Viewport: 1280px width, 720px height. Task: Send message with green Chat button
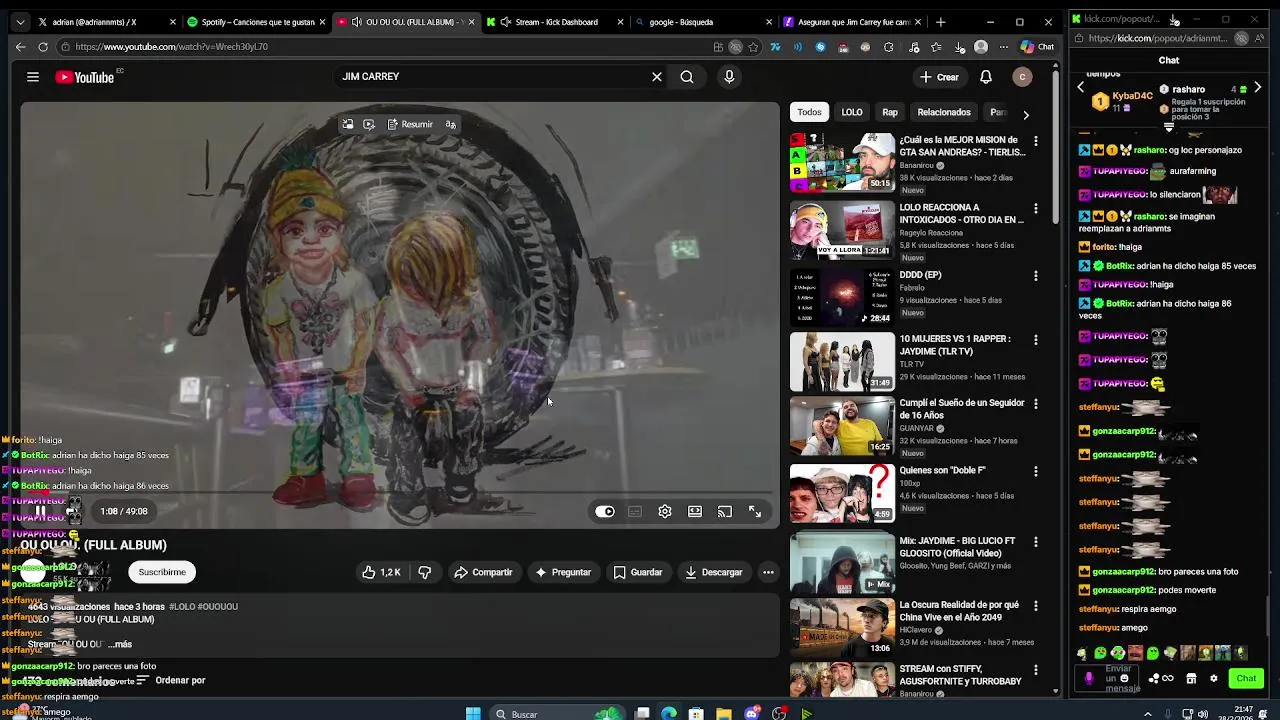click(x=1246, y=678)
